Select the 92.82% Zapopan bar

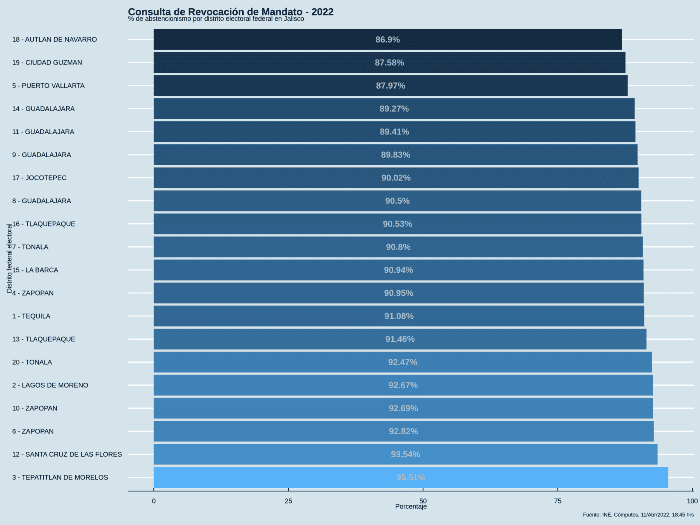[403, 431]
